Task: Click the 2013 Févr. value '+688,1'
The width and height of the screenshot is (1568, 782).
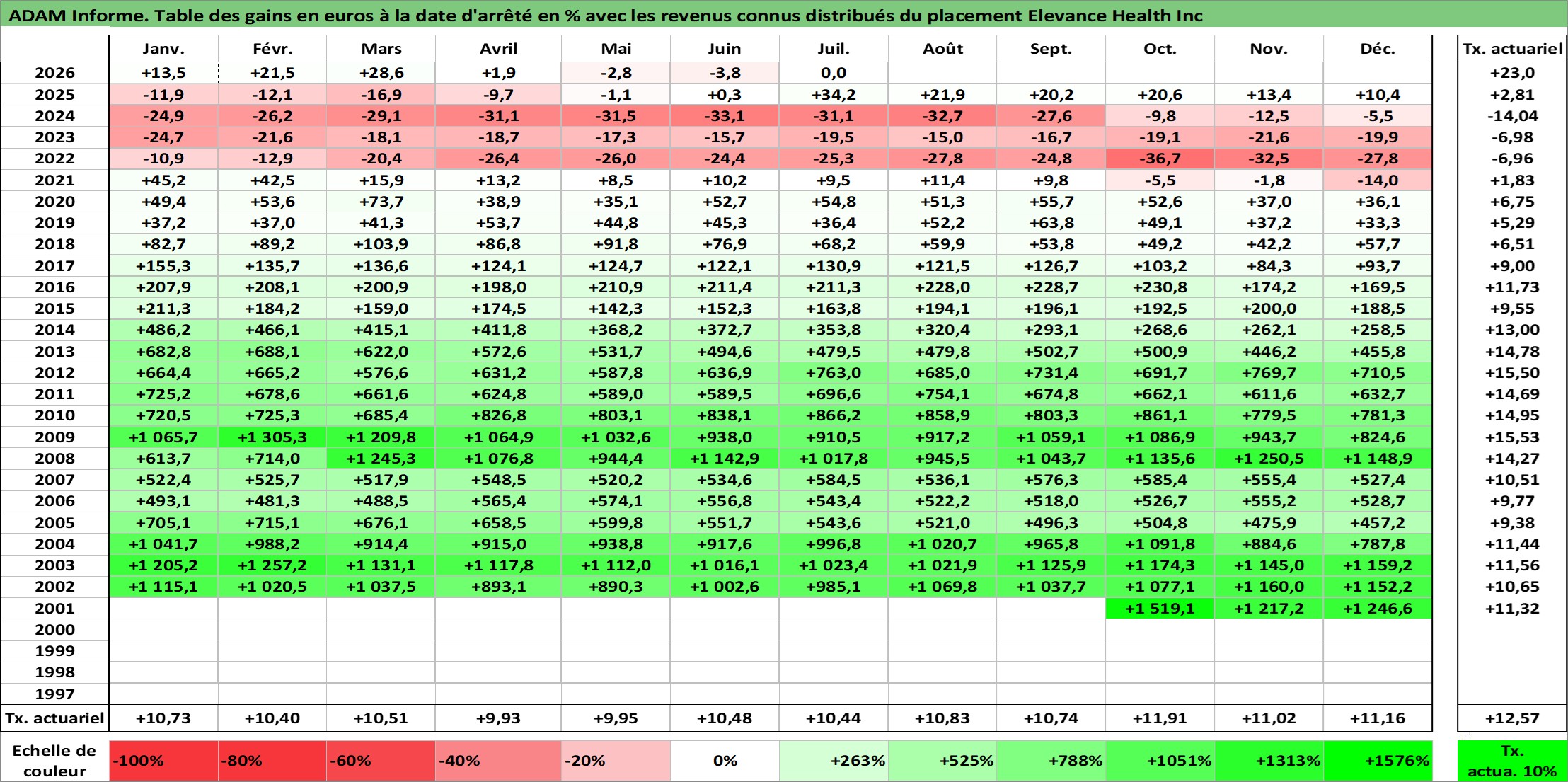Action: pos(272,352)
